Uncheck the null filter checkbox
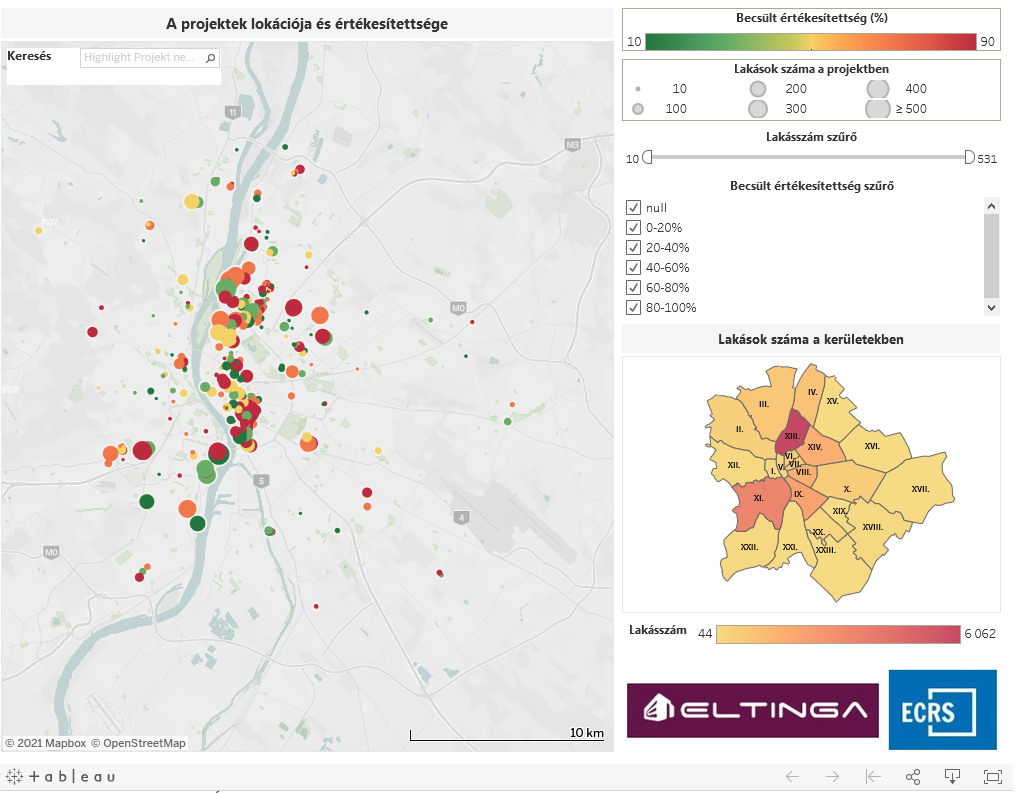This screenshot has width=1016, height=793. 633,207
